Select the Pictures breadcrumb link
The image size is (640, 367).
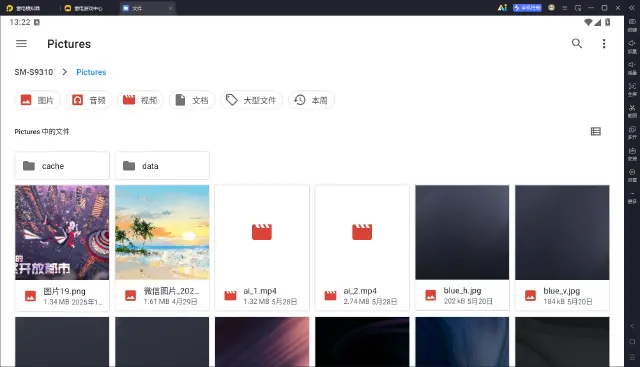click(91, 72)
